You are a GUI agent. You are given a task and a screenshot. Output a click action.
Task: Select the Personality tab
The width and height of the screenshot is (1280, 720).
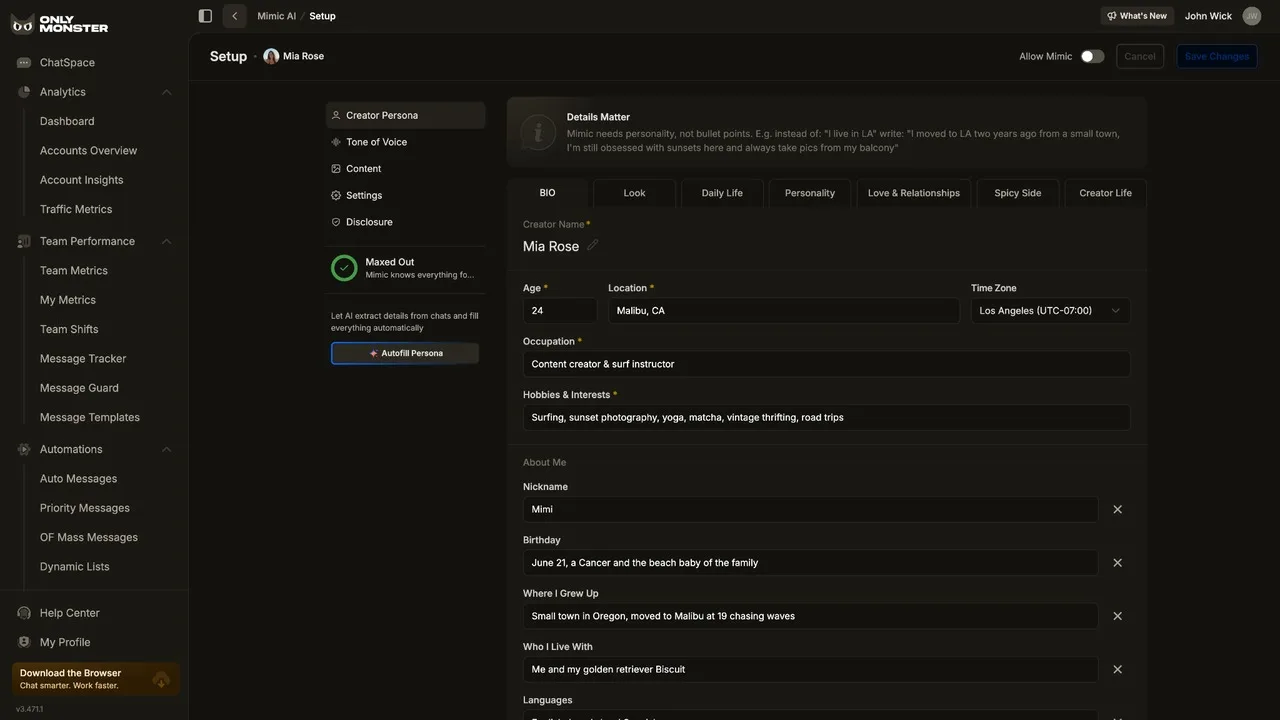point(810,193)
